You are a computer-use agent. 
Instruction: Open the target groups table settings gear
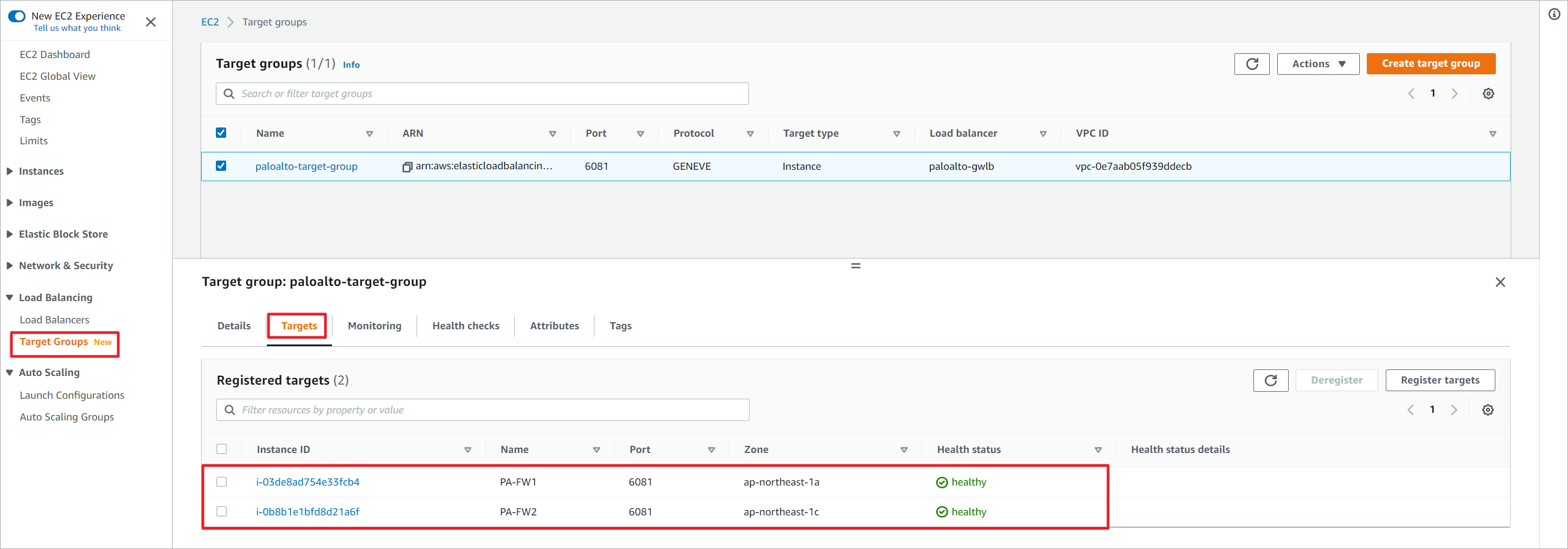click(1488, 94)
